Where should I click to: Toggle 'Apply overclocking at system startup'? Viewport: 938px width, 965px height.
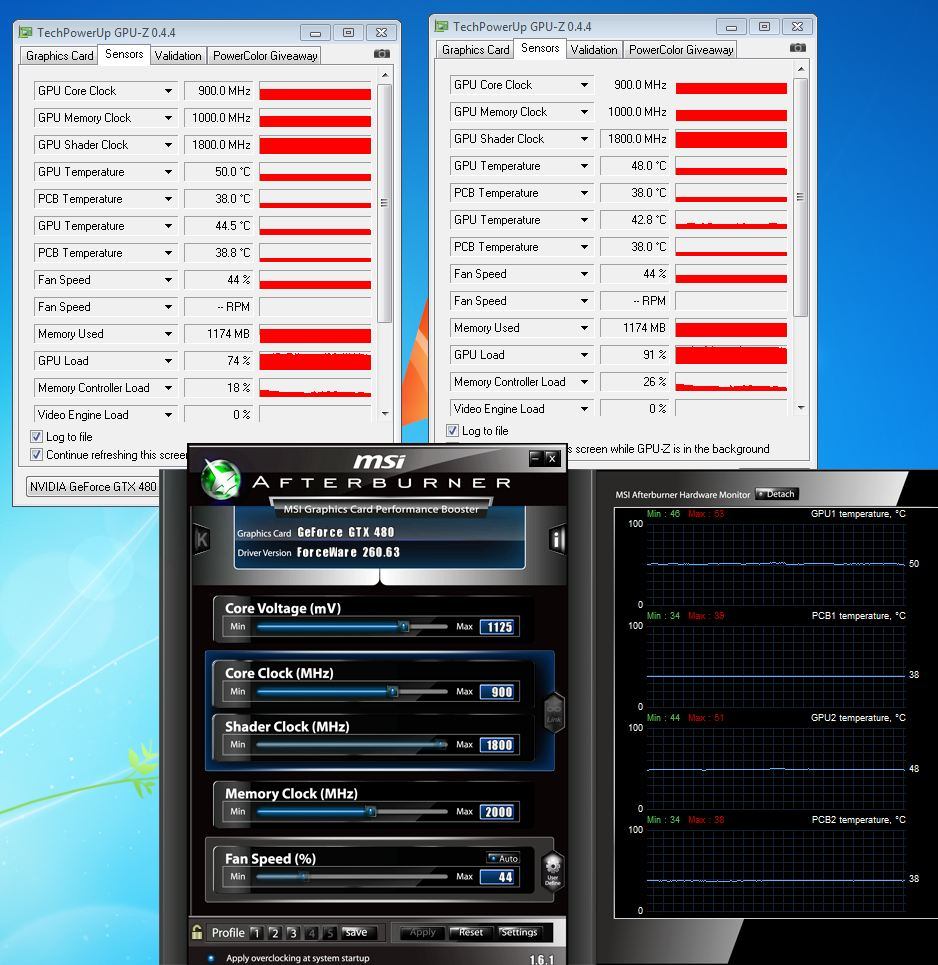tap(211, 958)
